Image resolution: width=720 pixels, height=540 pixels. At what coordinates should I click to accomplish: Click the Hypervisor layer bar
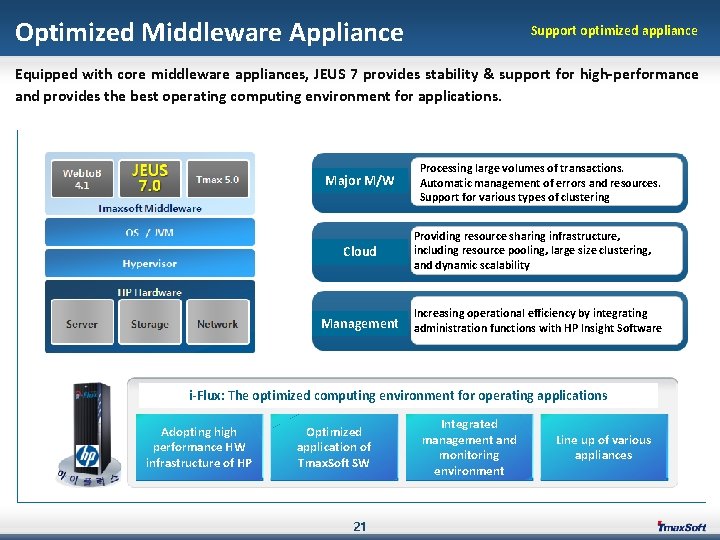150,264
